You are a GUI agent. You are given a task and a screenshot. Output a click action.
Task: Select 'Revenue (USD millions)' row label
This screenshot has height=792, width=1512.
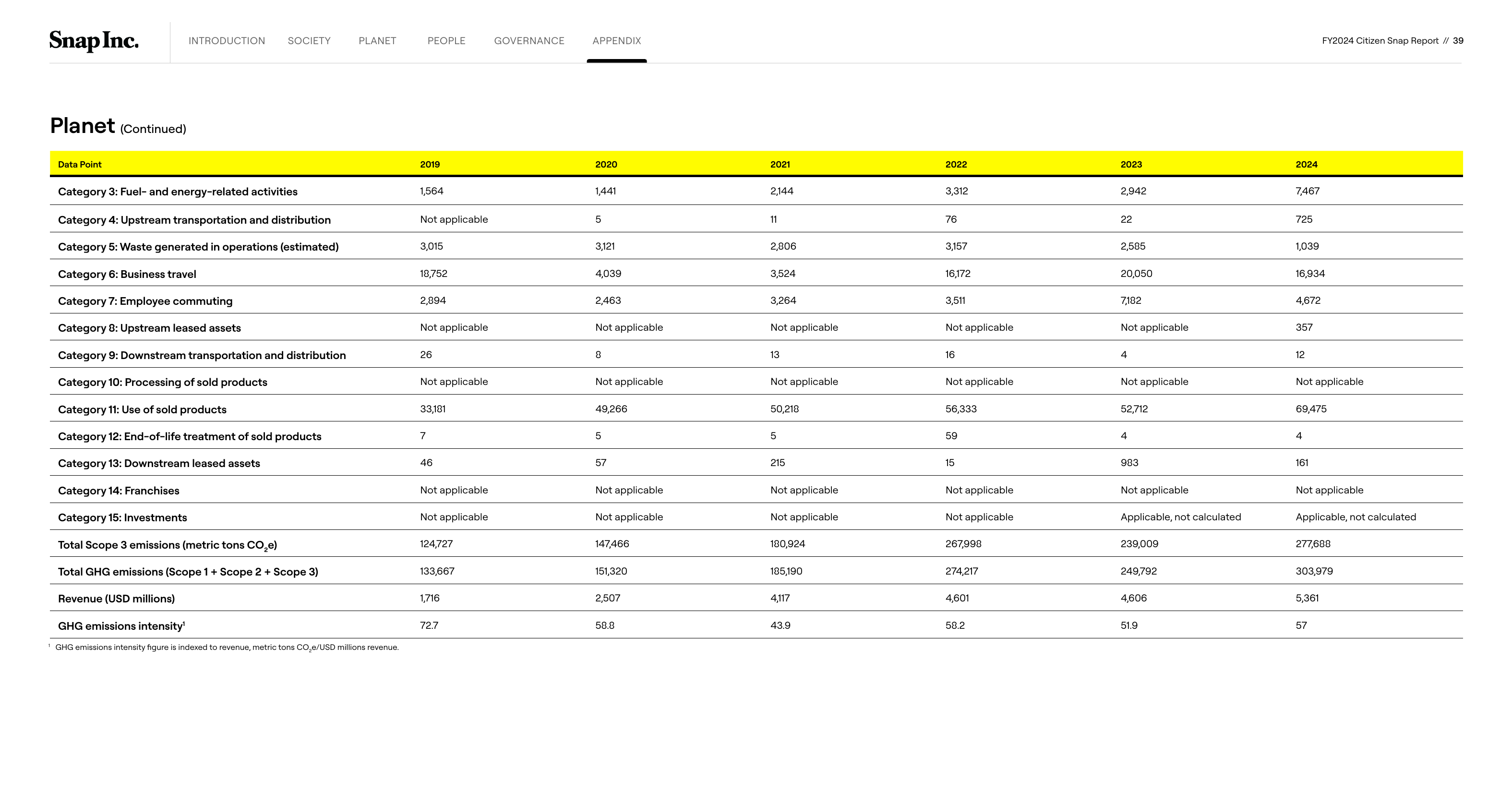click(x=116, y=600)
